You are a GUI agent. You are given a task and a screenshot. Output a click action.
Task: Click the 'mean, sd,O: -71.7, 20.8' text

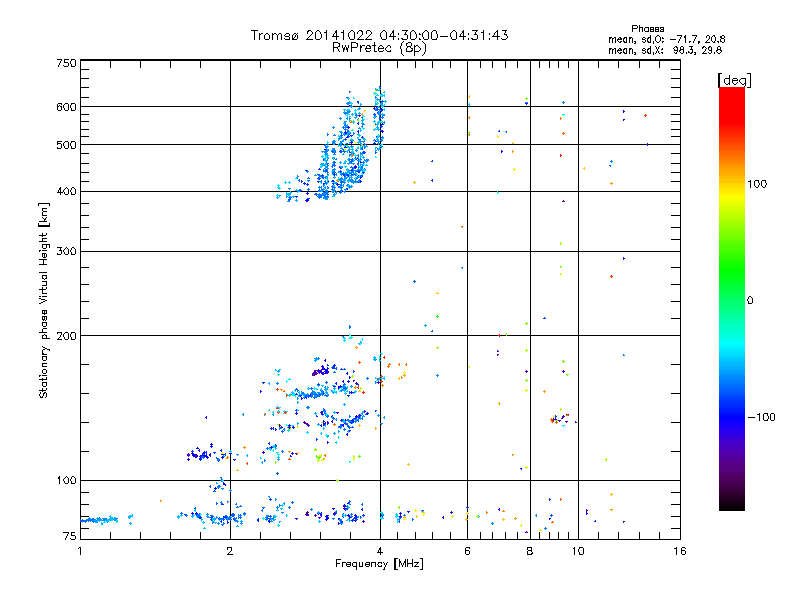(x=666, y=39)
